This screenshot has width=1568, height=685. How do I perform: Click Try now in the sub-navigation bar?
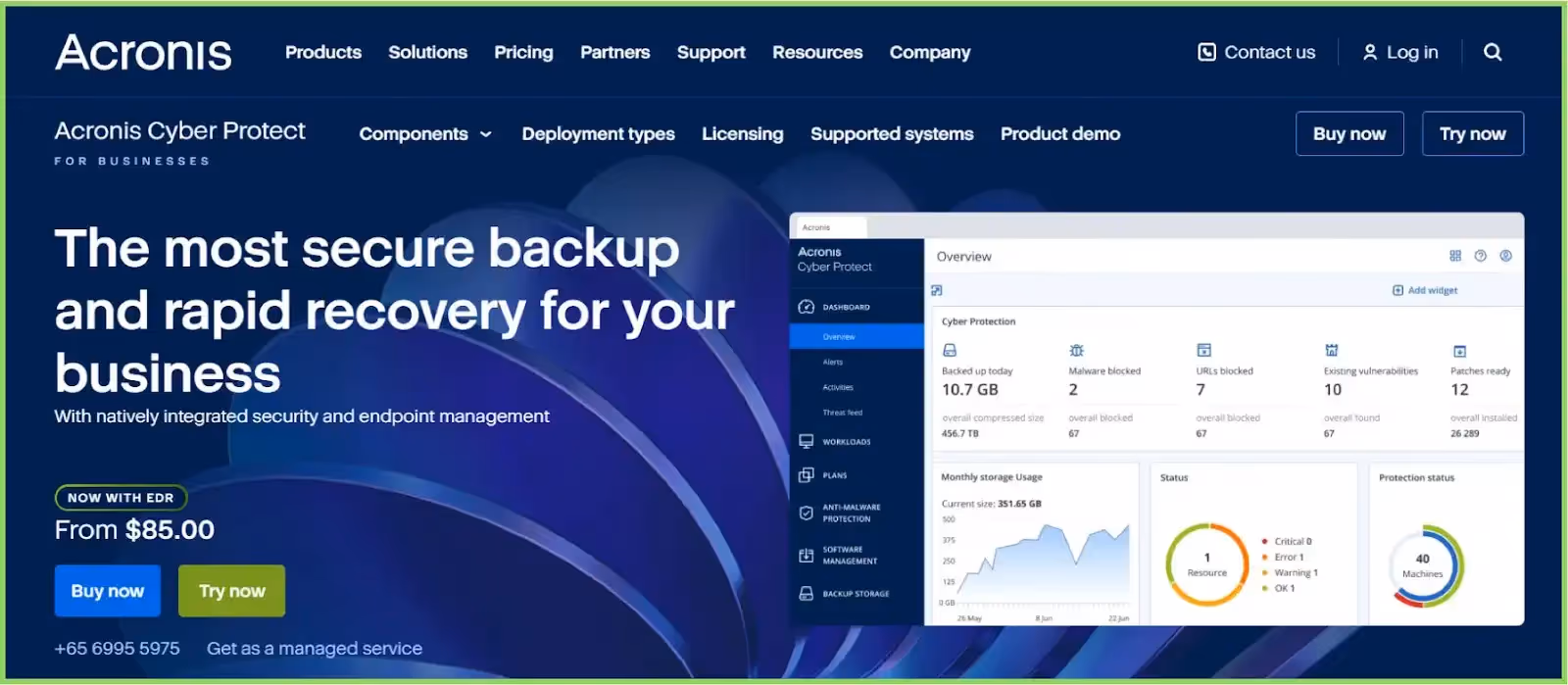(x=1473, y=134)
